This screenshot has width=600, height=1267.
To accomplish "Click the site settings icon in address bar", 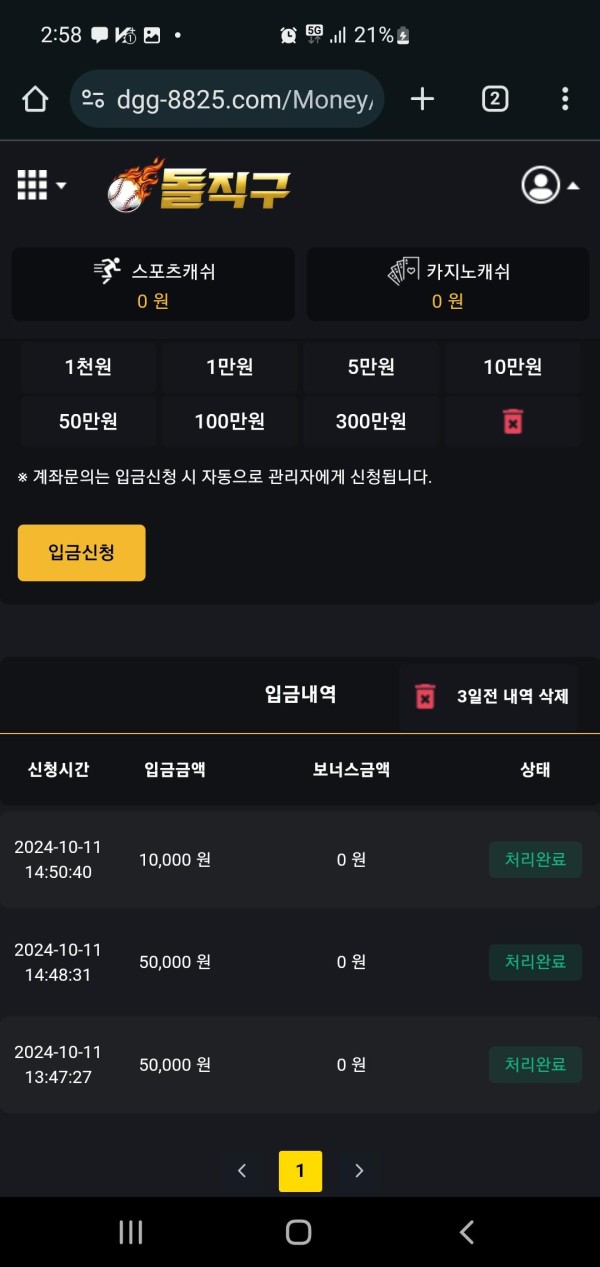I will 93,98.
